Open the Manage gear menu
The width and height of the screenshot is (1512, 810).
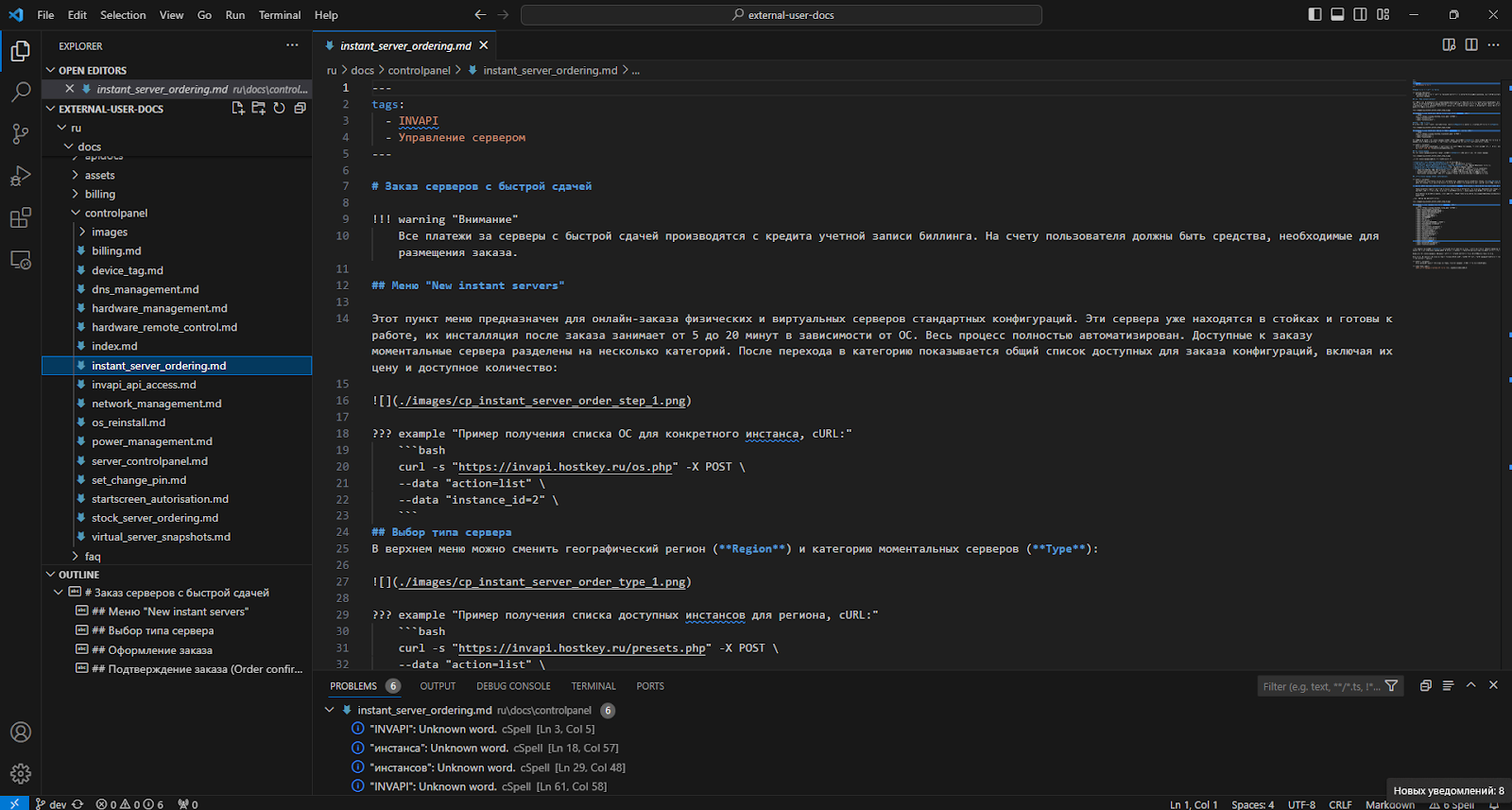tap(20, 774)
